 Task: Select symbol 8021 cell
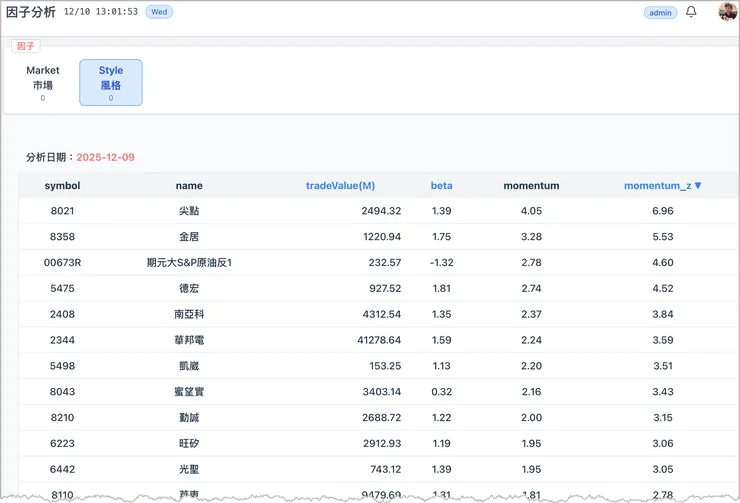62,211
